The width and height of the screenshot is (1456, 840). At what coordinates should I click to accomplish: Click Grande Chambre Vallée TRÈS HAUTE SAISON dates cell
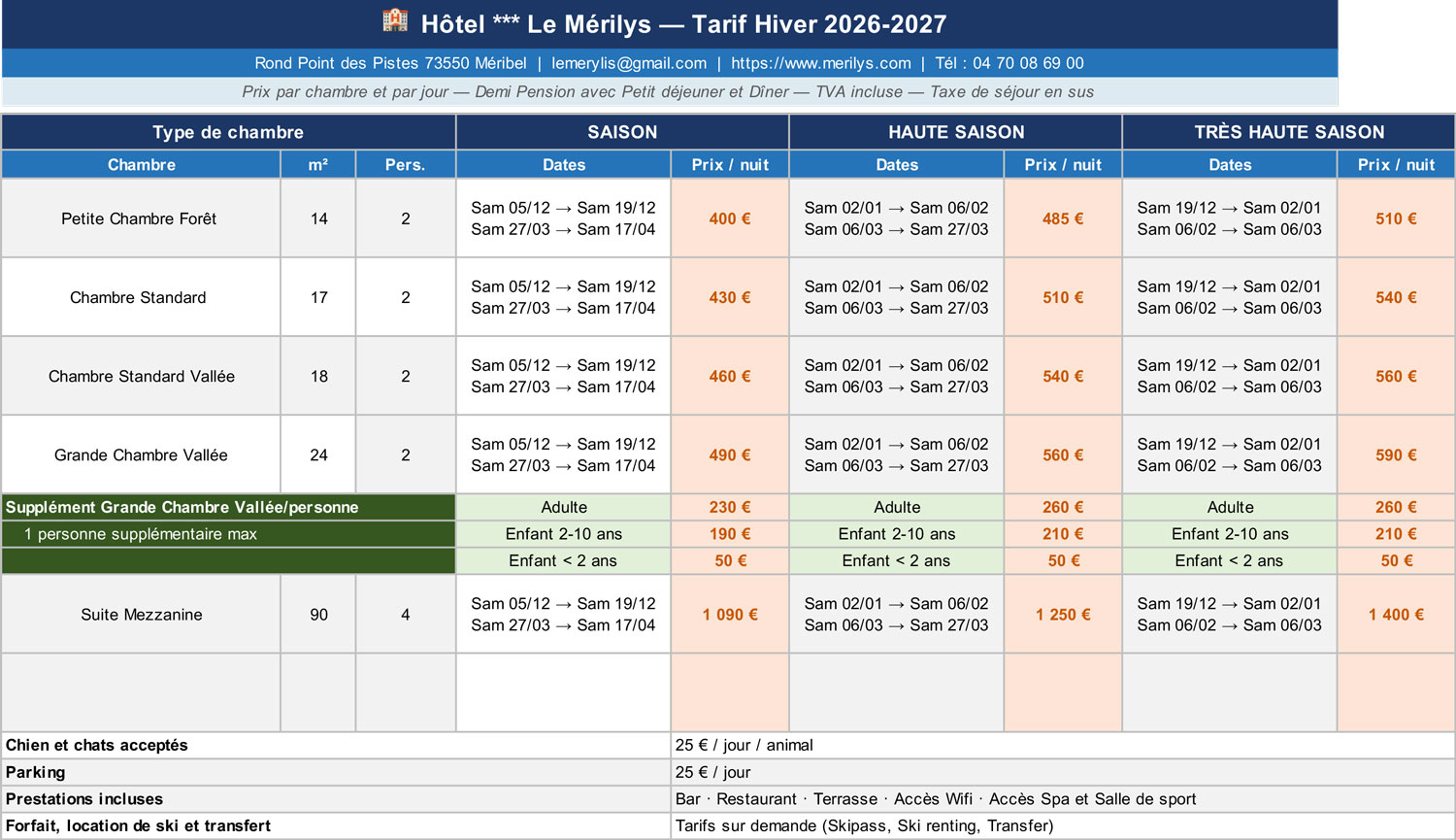(x=1230, y=454)
